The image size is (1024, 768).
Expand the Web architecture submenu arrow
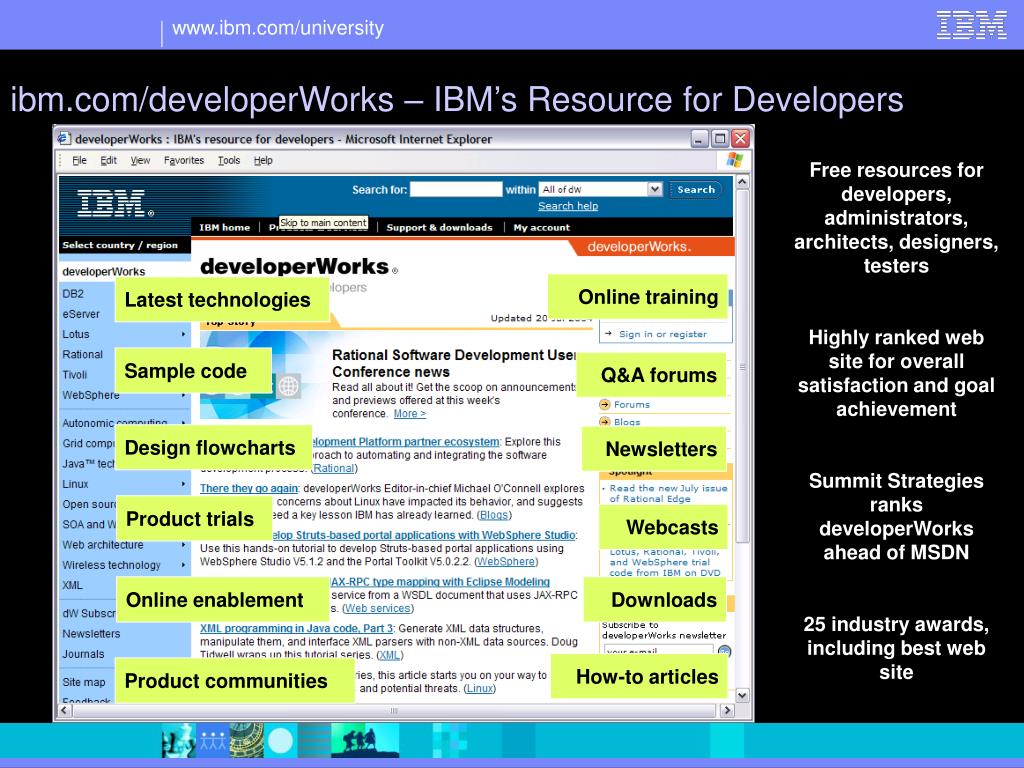coord(184,545)
